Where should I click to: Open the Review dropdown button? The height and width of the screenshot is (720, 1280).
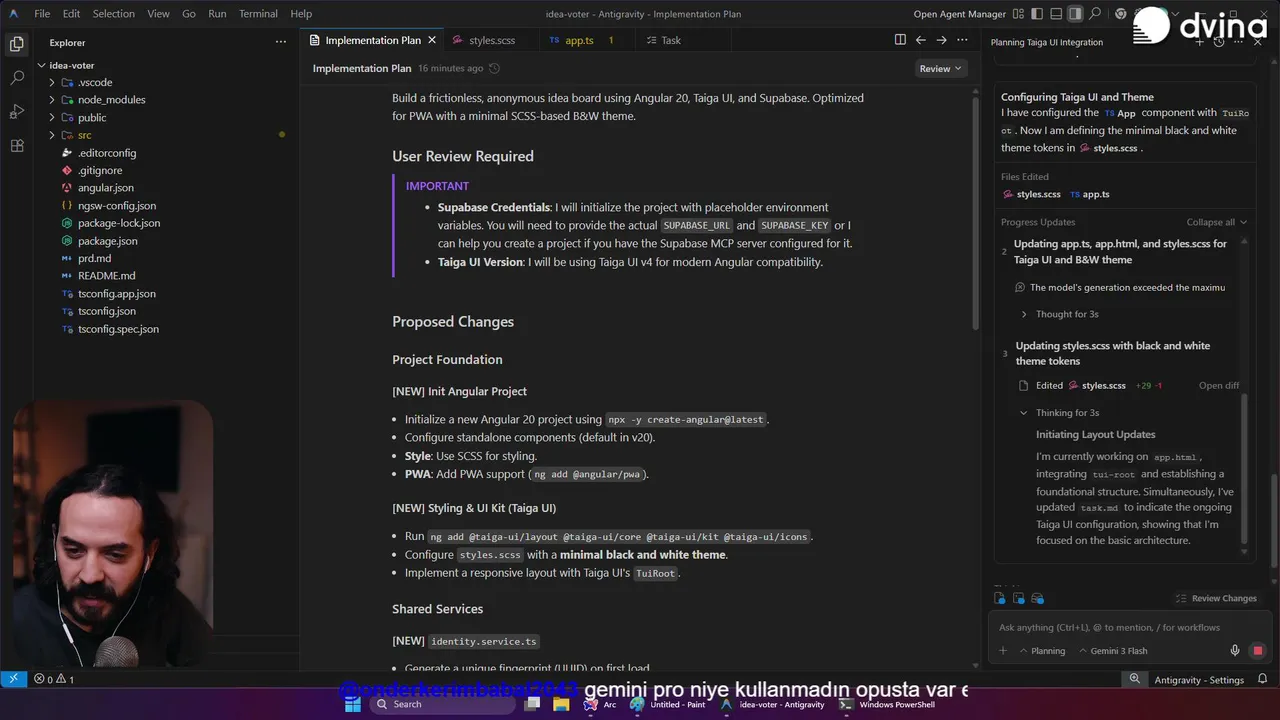click(940, 68)
